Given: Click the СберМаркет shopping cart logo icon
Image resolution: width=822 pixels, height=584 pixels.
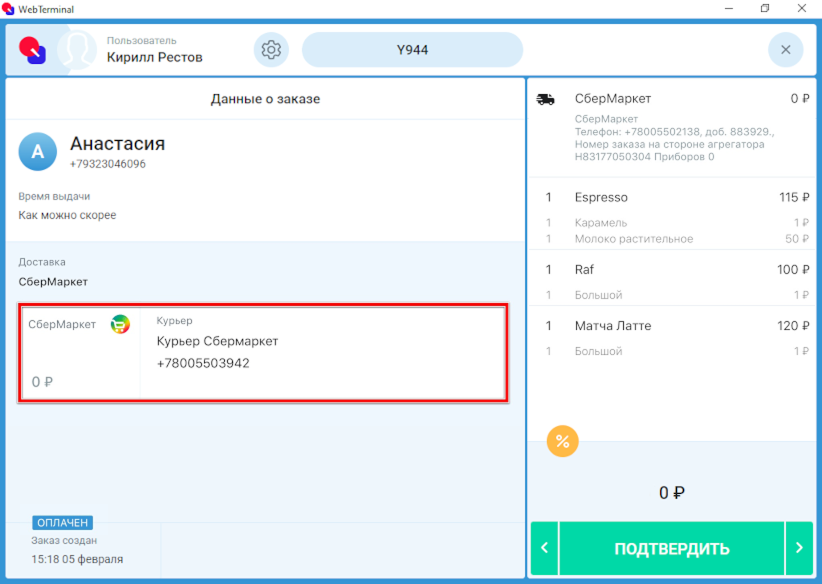Looking at the screenshot, I should click(x=120, y=325).
